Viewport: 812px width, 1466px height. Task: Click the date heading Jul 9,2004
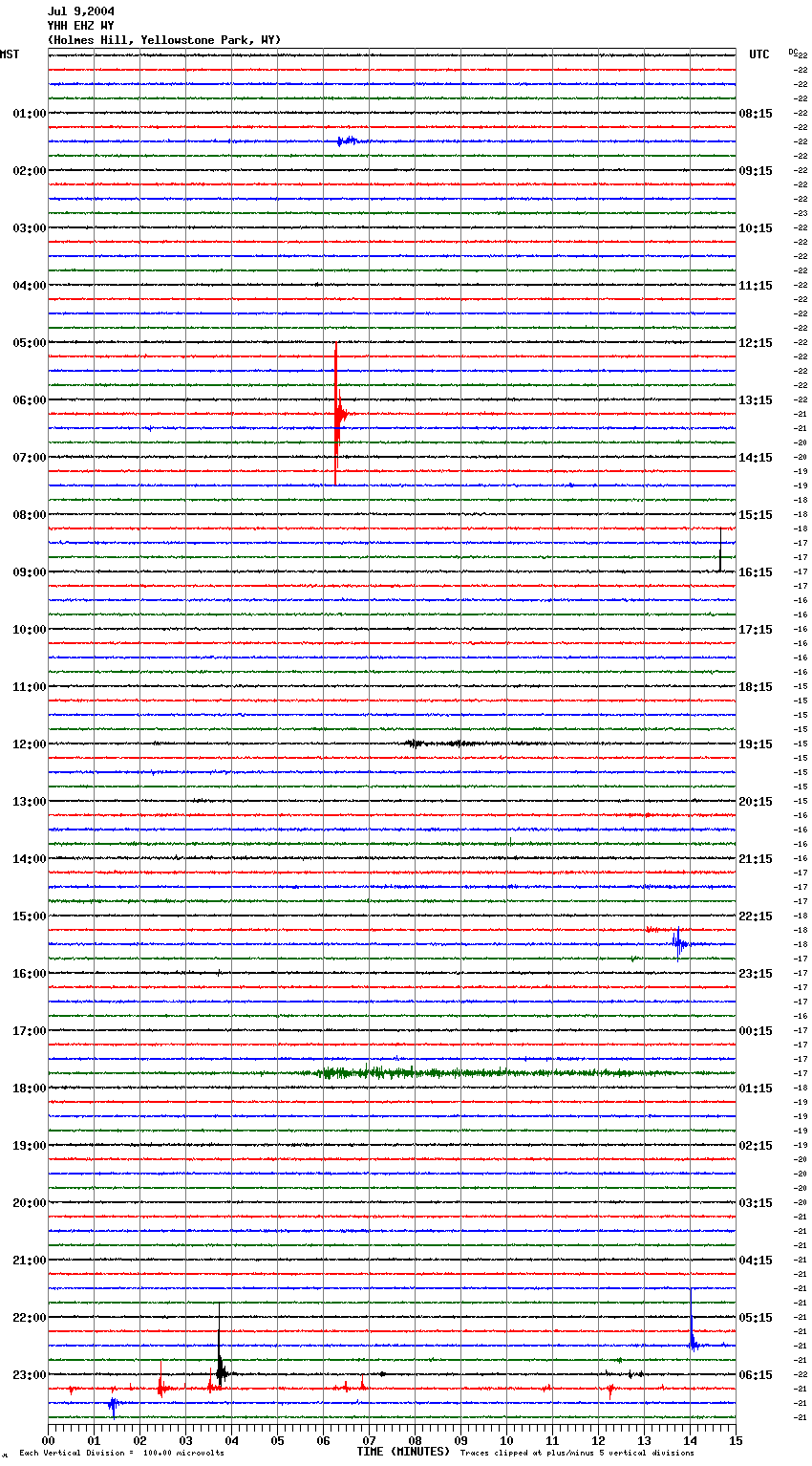point(81,11)
